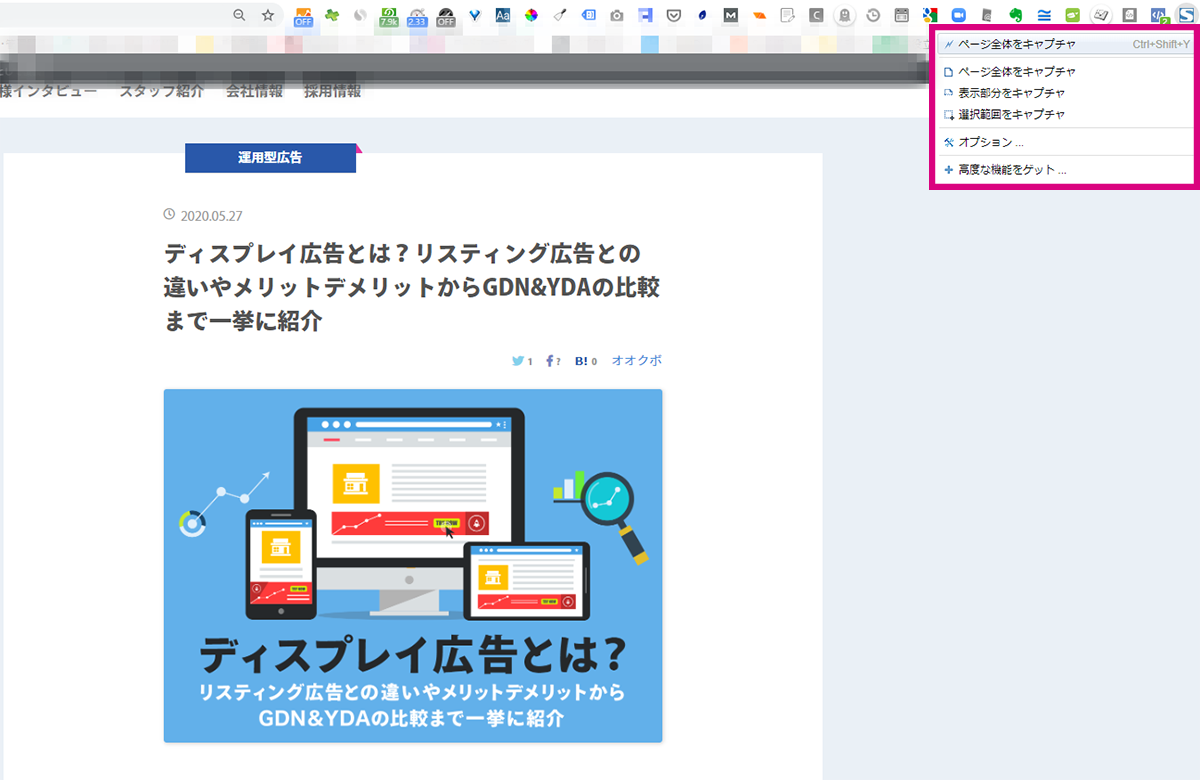Viewport: 1200px width, 780px height.
Task: Click the orange parallelogram extension icon
Action: point(760,15)
